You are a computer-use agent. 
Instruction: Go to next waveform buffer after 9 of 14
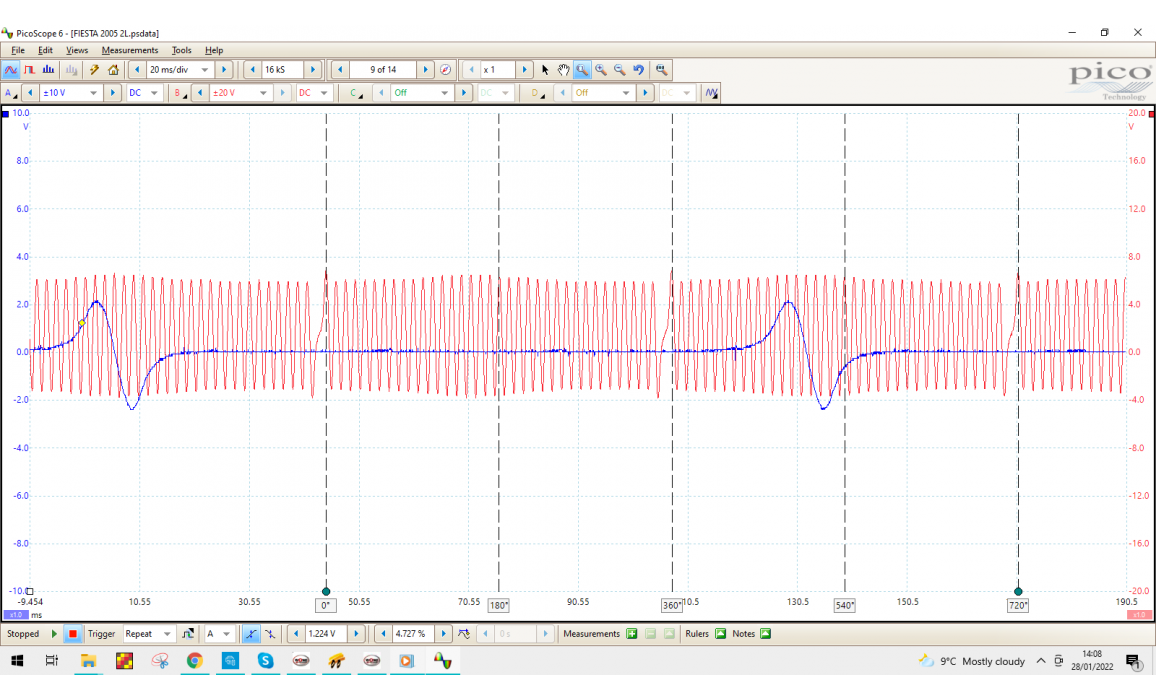click(425, 70)
